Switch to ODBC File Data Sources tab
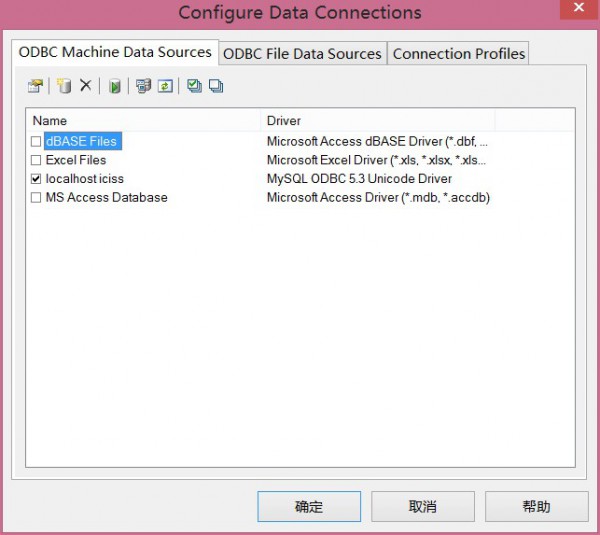Screen dimensions: 600x535 pos(302,54)
